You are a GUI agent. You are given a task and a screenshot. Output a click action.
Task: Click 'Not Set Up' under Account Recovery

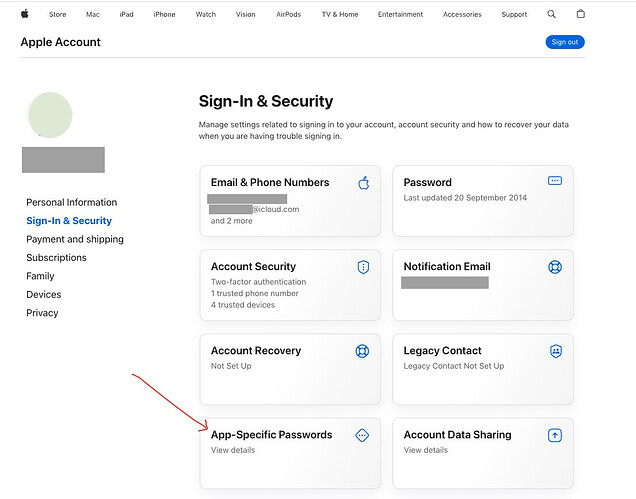[x=231, y=366]
